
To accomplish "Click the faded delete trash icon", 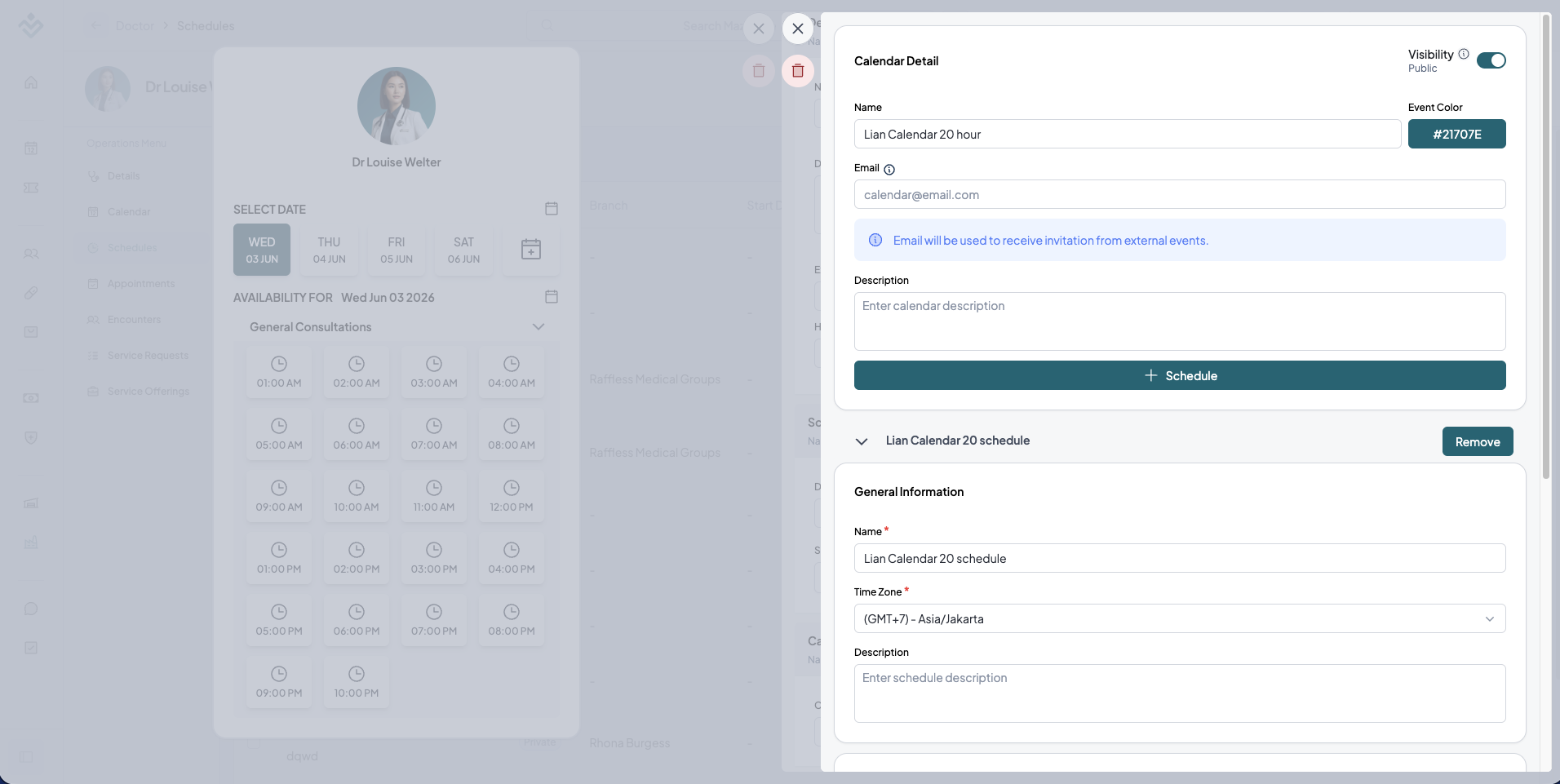I will pyautogui.click(x=759, y=71).
